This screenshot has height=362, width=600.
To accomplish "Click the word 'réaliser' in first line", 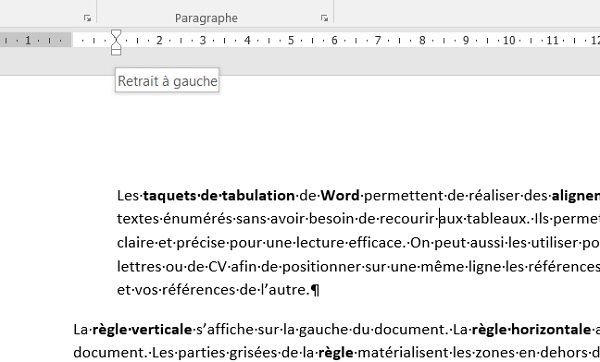I will [x=494, y=196].
